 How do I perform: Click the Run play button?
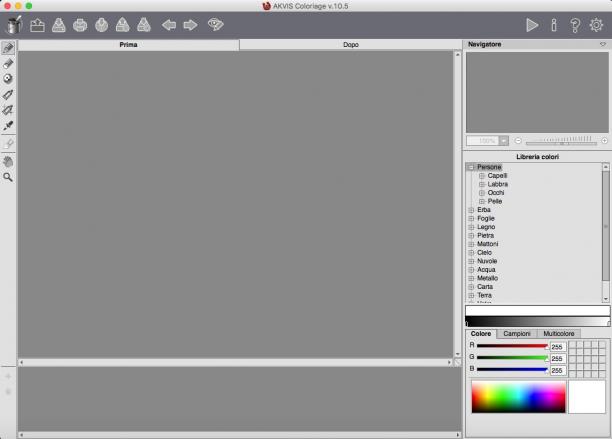(532, 25)
